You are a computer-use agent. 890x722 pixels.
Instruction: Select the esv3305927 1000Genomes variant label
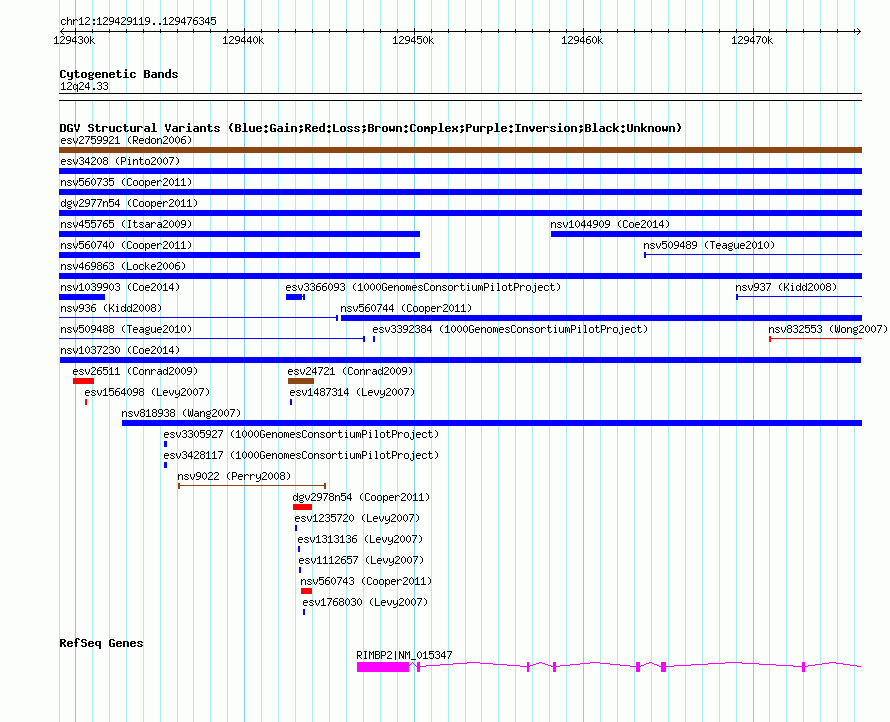(x=301, y=434)
